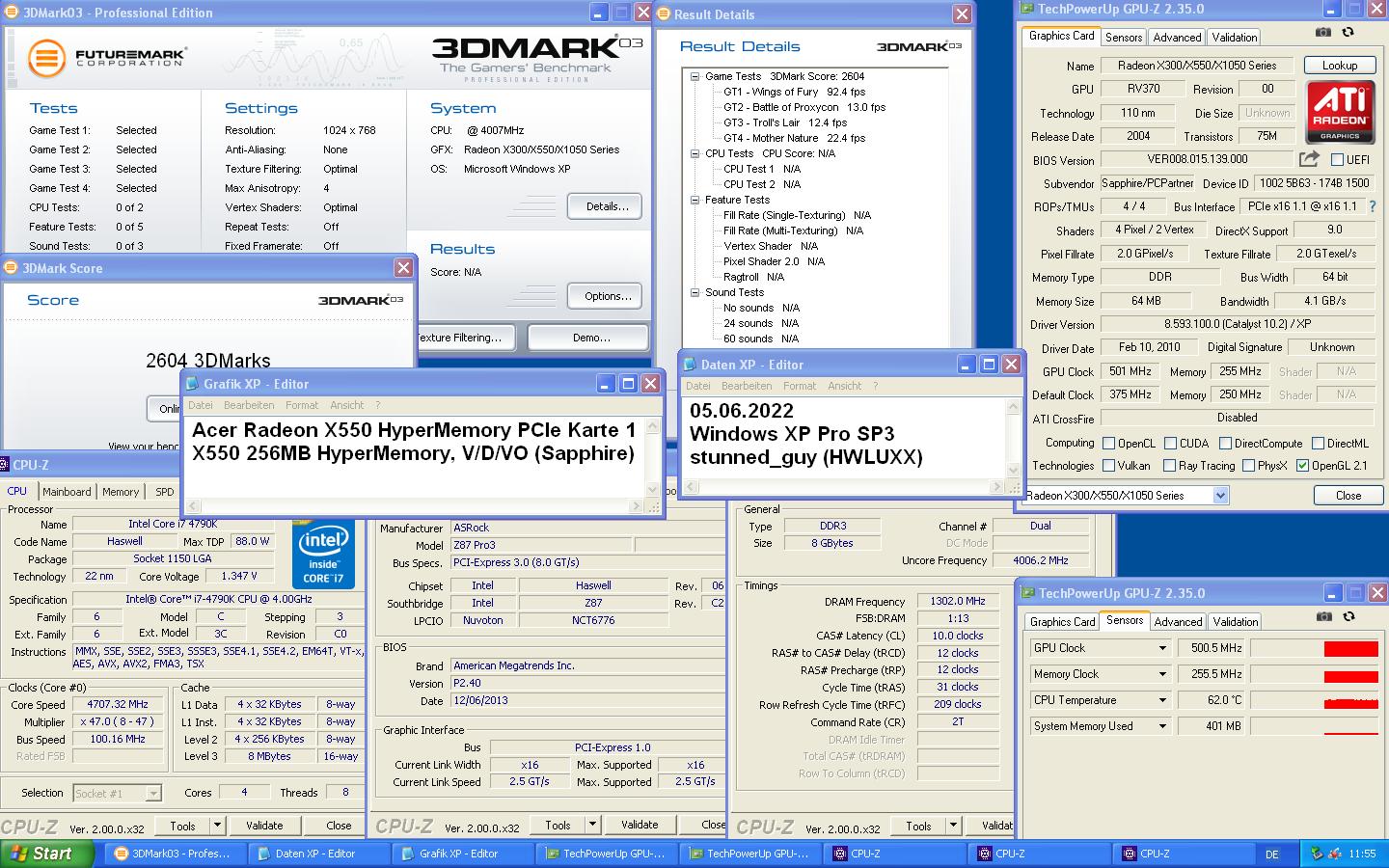This screenshot has width=1389, height=868.
Task: Open the System Memory Used sensor dropdown
Action: click(x=1162, y=726)
